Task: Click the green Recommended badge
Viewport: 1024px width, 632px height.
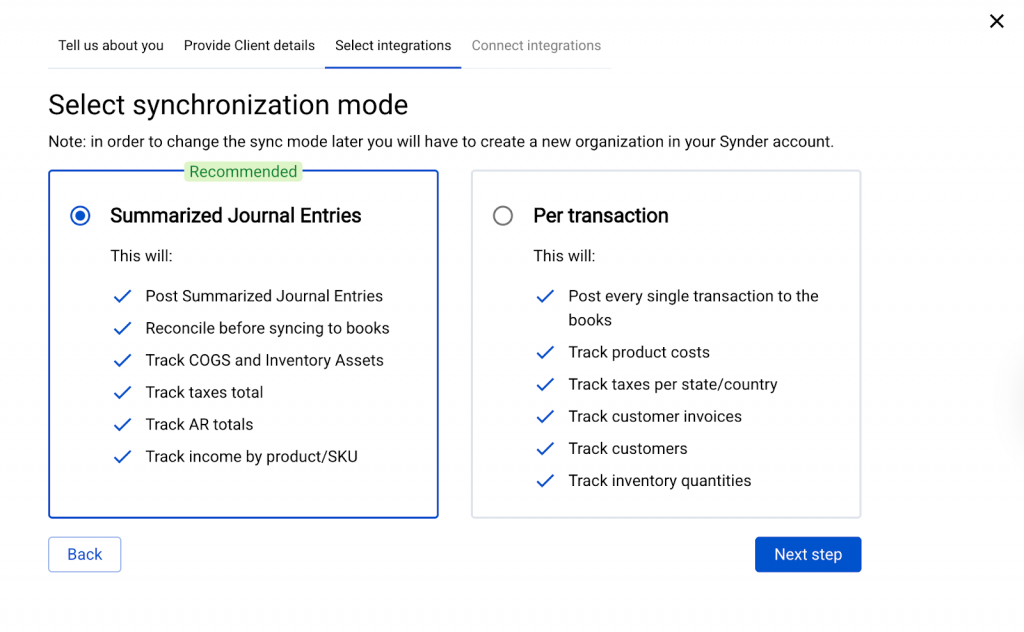Action: pos(243,172)
